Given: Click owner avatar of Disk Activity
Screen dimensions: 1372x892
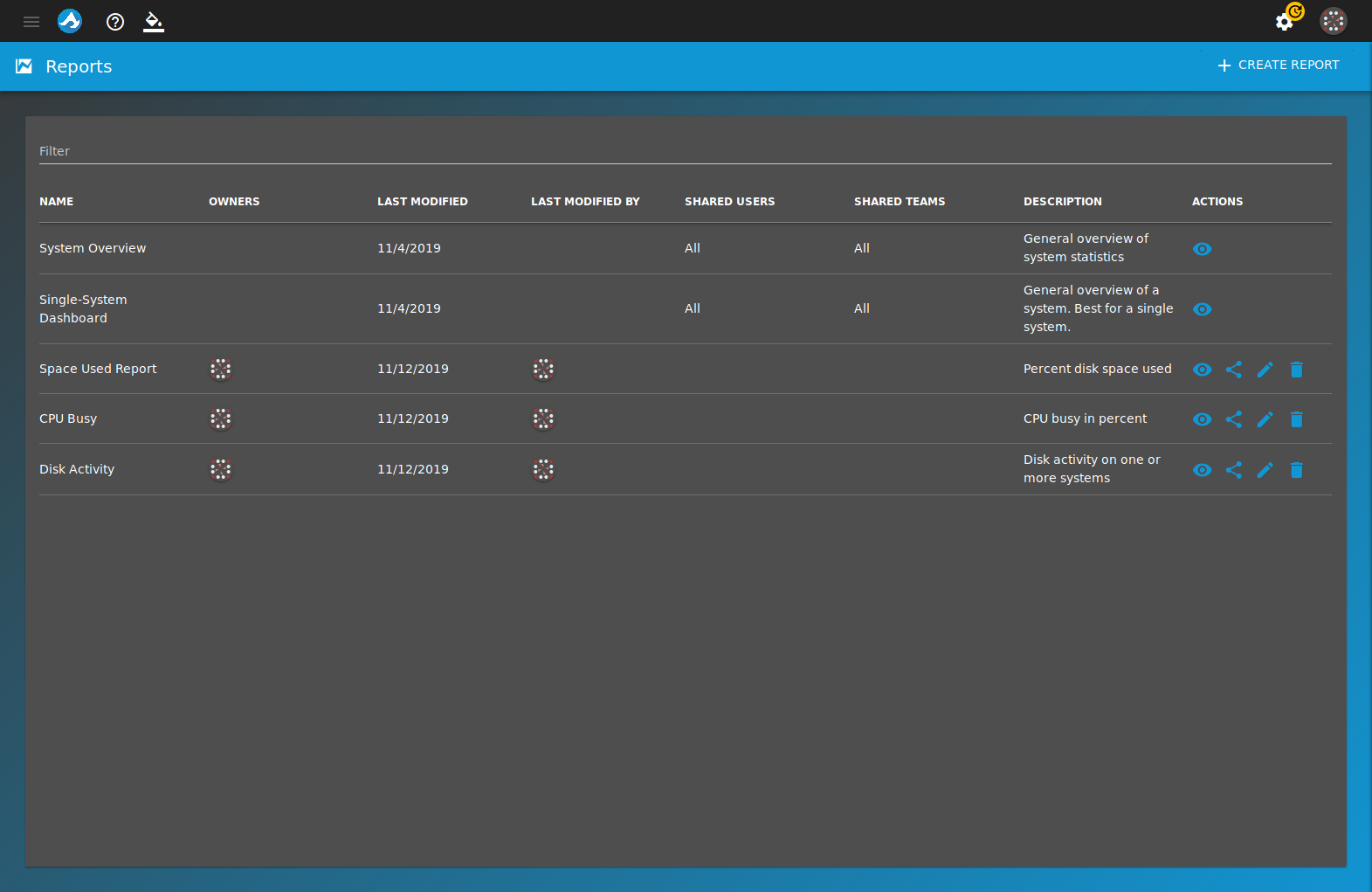Looking at the screenshot, I should [221, 469].
